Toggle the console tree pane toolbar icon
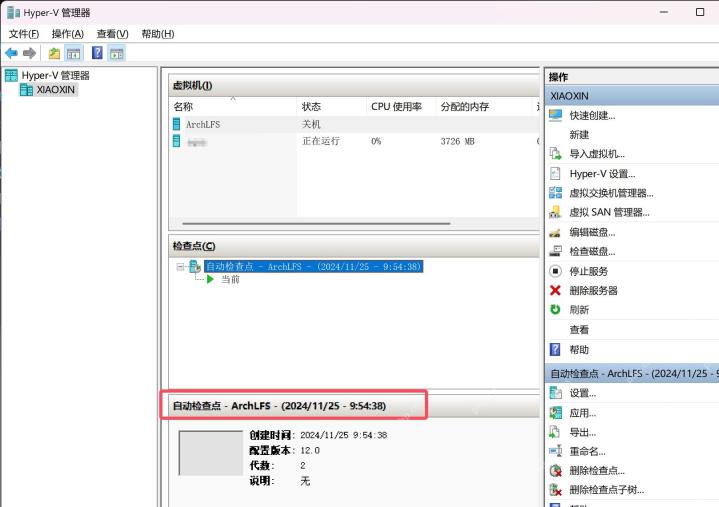Viewport: 719px width, 507px height. coord(73,53)
